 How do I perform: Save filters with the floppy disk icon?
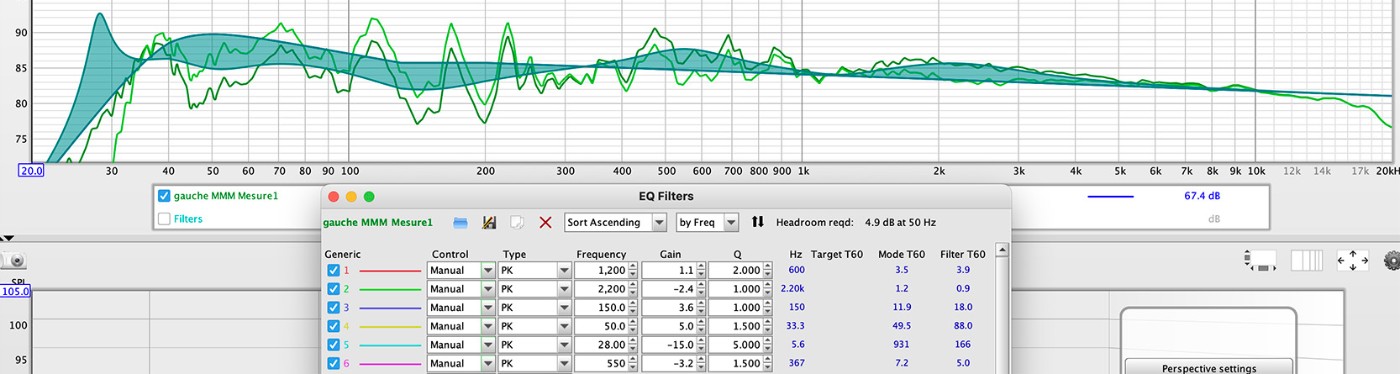click(490, 222)
